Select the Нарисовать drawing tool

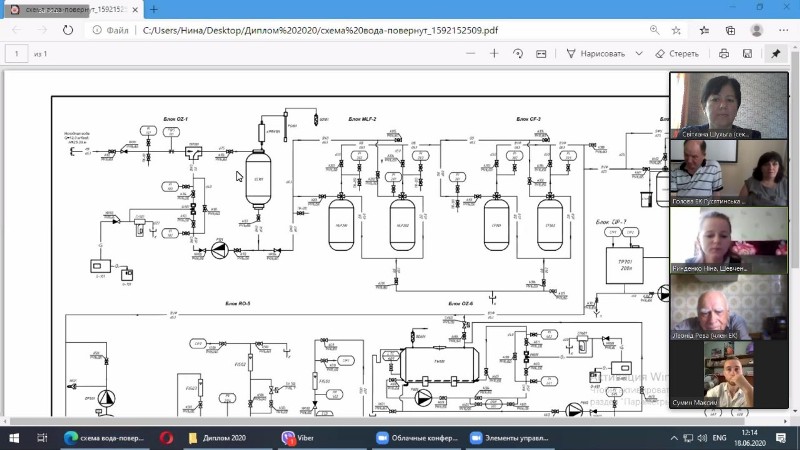click(x=595, y=54)
